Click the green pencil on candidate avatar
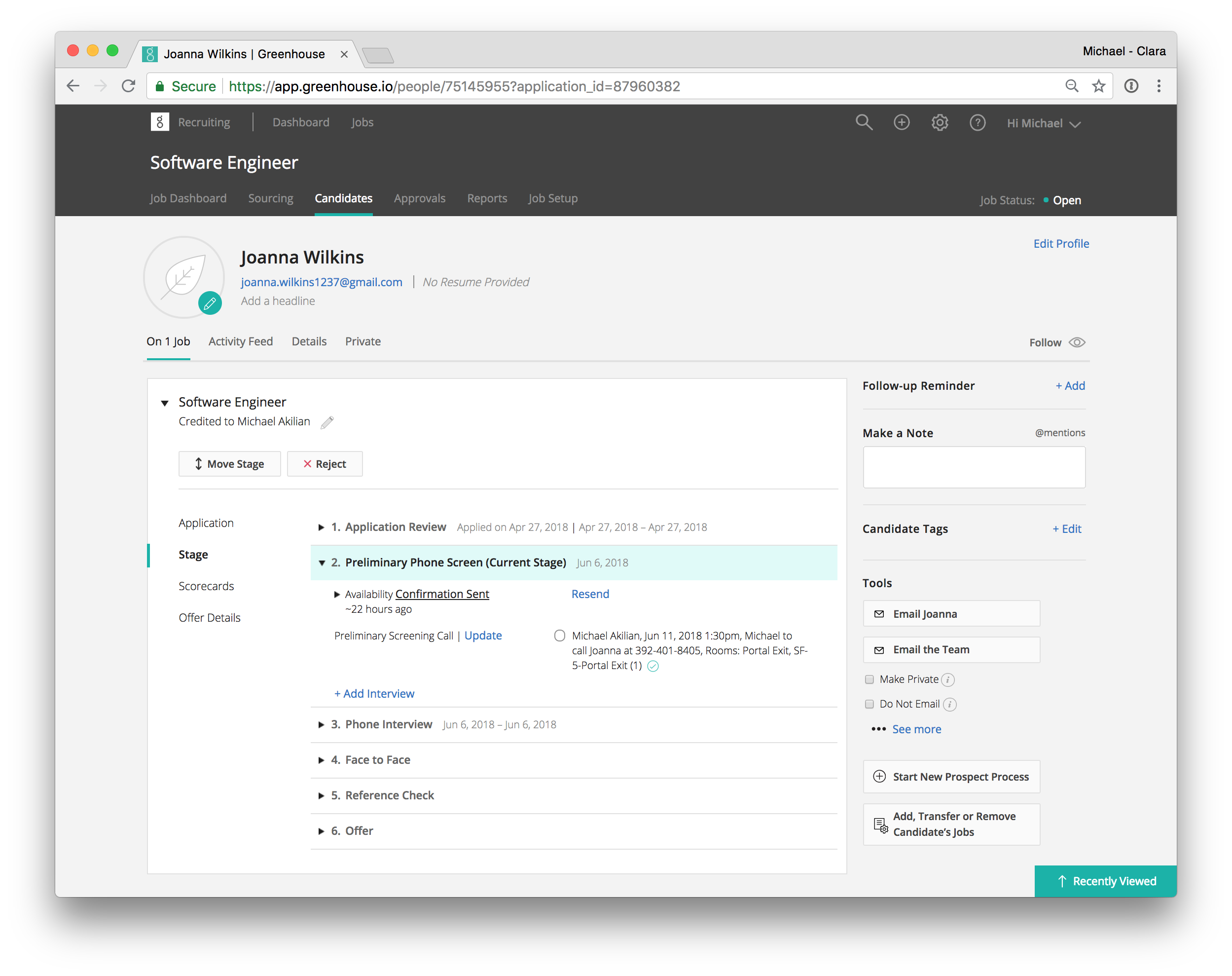The height and width of the screenshot is (976, 1232). point(210,303)
